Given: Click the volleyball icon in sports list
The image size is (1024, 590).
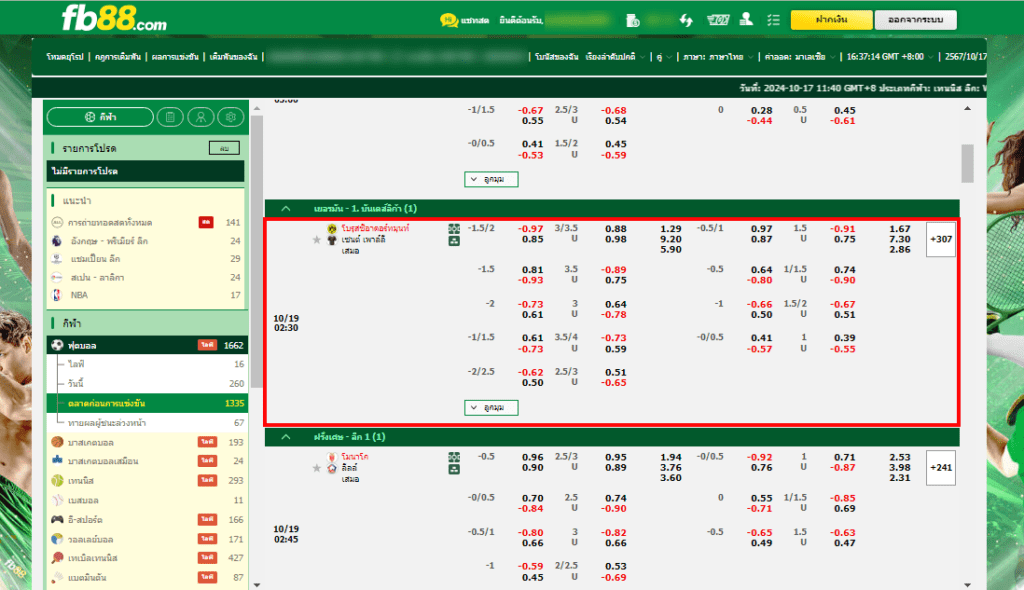Looking at the screenshot, I should pyautogui.click(x=57, y=539).
